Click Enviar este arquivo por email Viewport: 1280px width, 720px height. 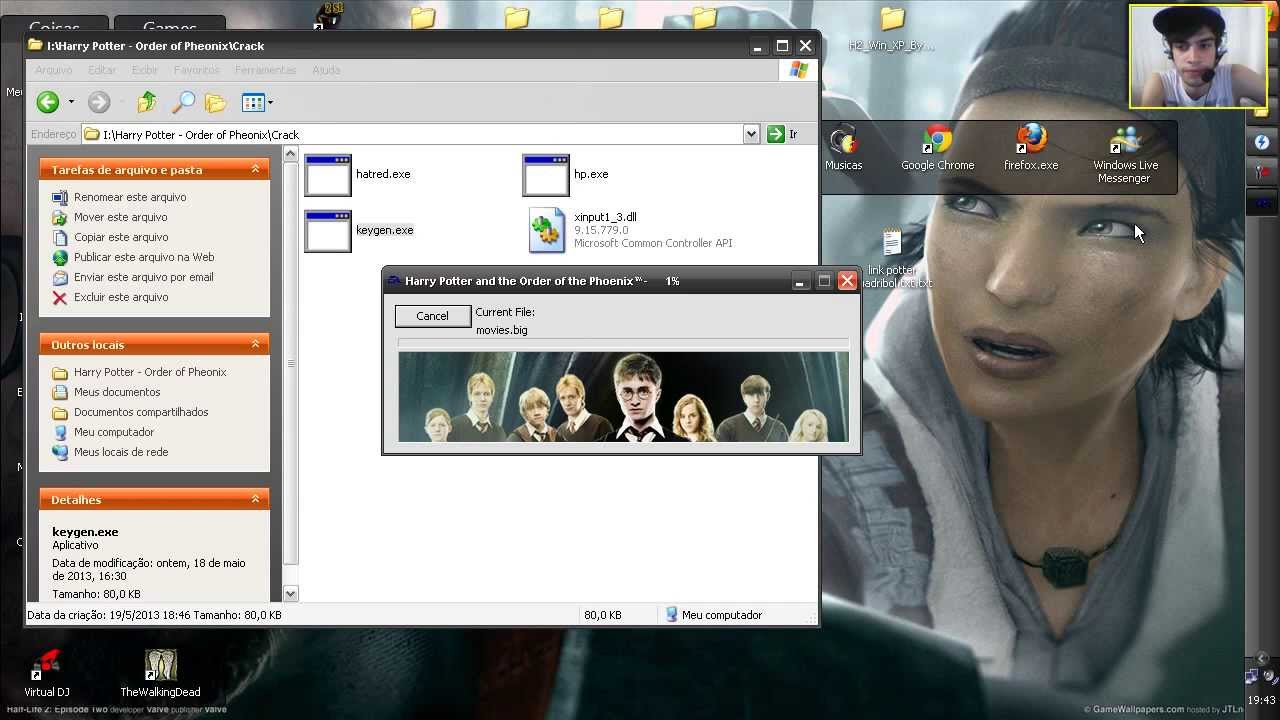pos(144,277)
